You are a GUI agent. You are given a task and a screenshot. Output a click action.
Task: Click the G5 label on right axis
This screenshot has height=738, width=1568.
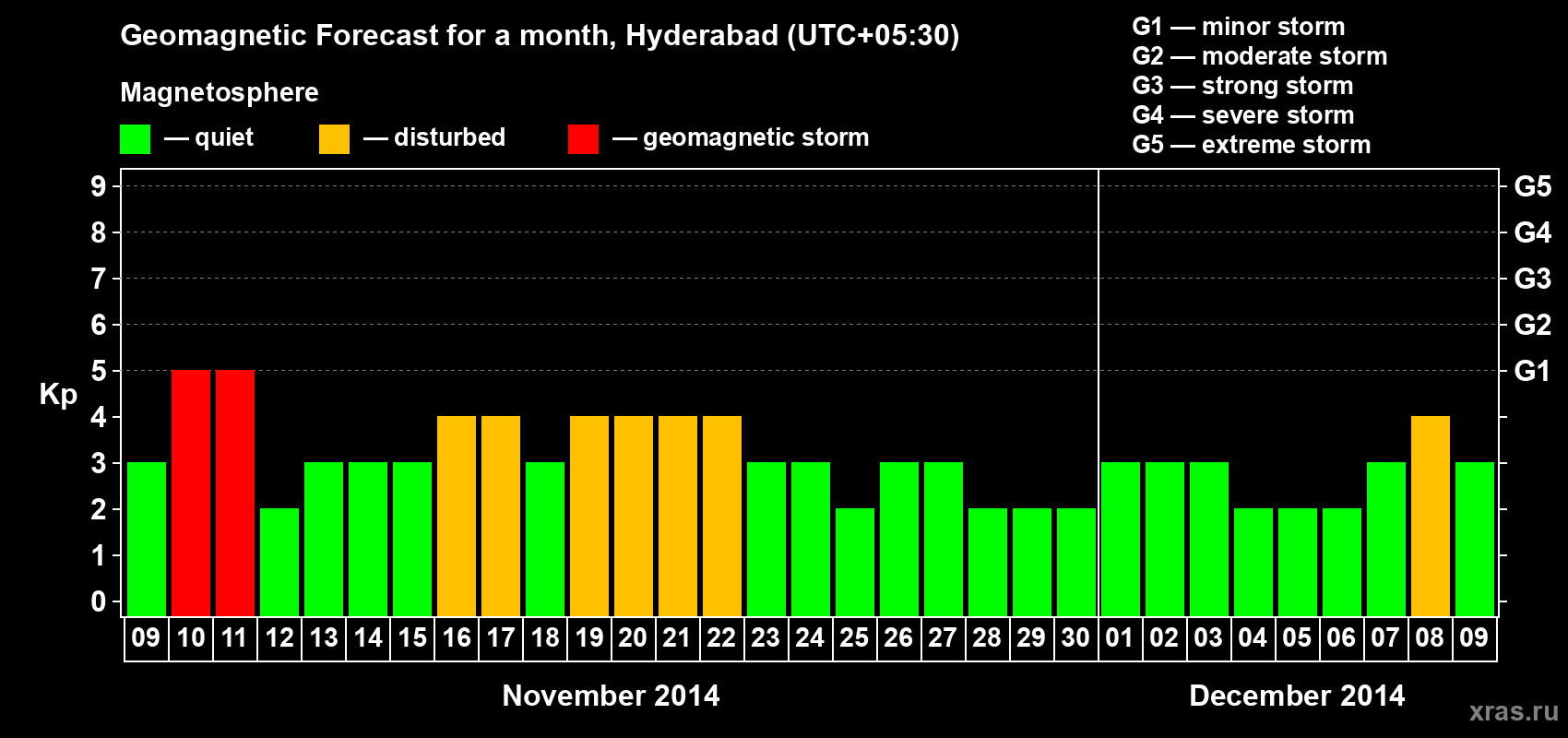(x=1533, y=186)
